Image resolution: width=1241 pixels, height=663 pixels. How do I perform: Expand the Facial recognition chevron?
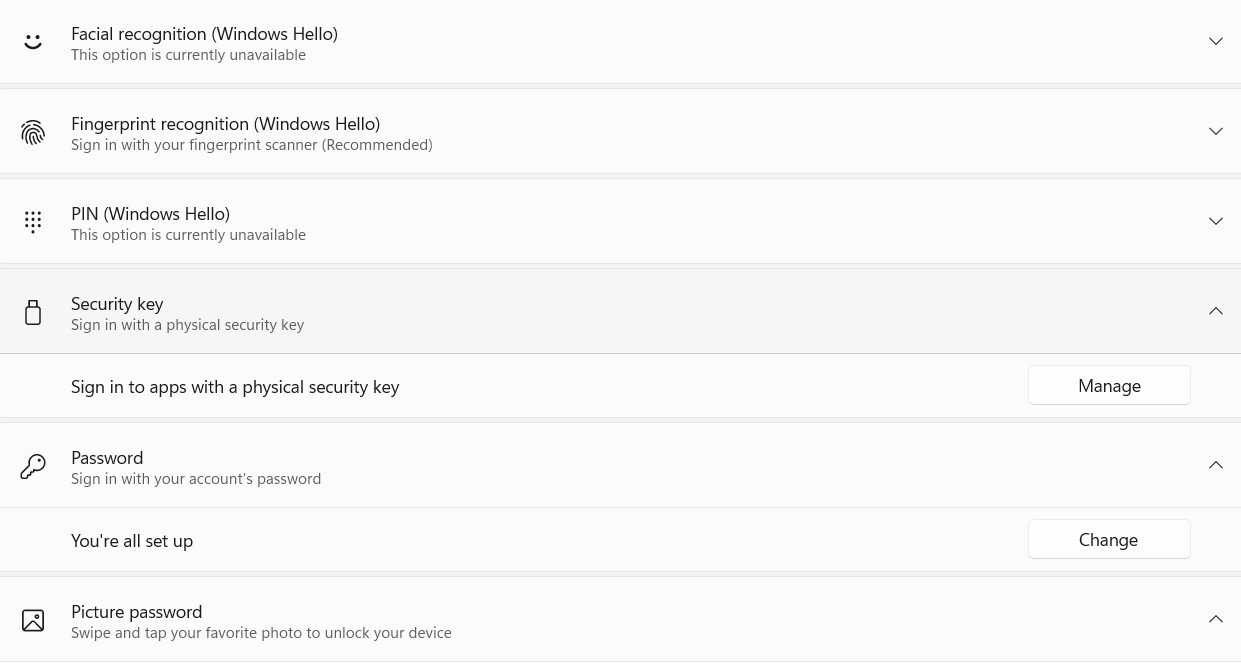click(x=1216, y=41)
